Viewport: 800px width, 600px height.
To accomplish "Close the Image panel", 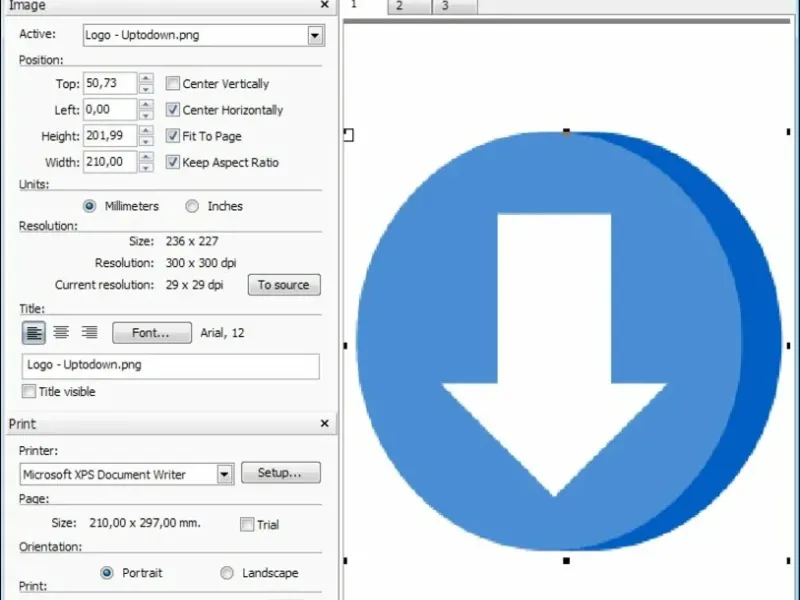I will 324,5.
